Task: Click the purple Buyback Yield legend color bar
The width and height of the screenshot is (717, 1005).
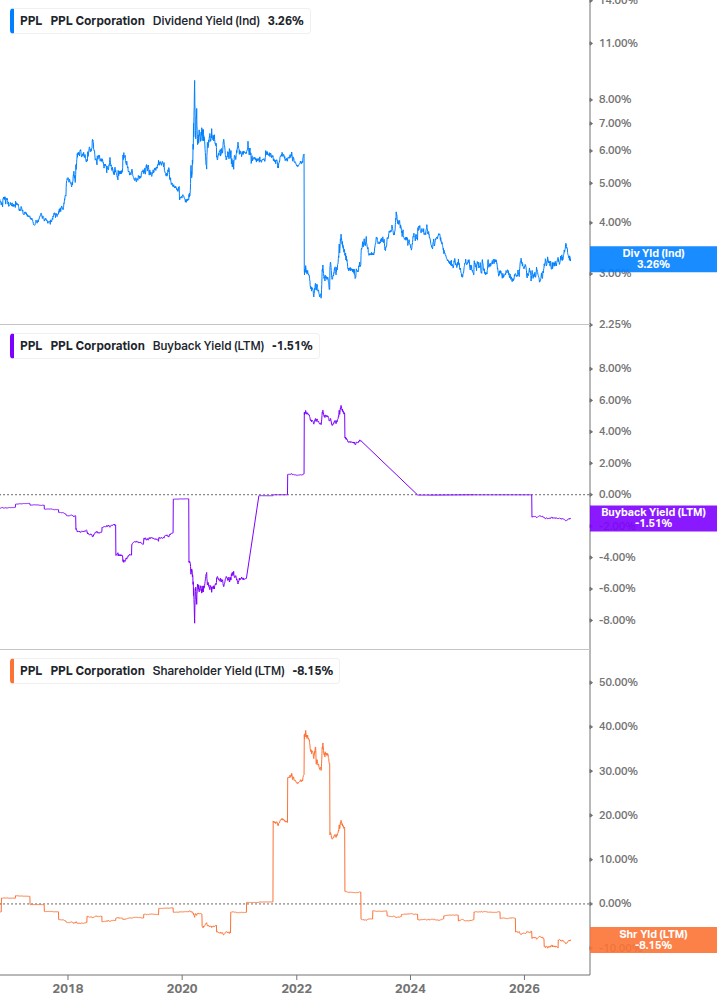Action: tap(12, 346)
